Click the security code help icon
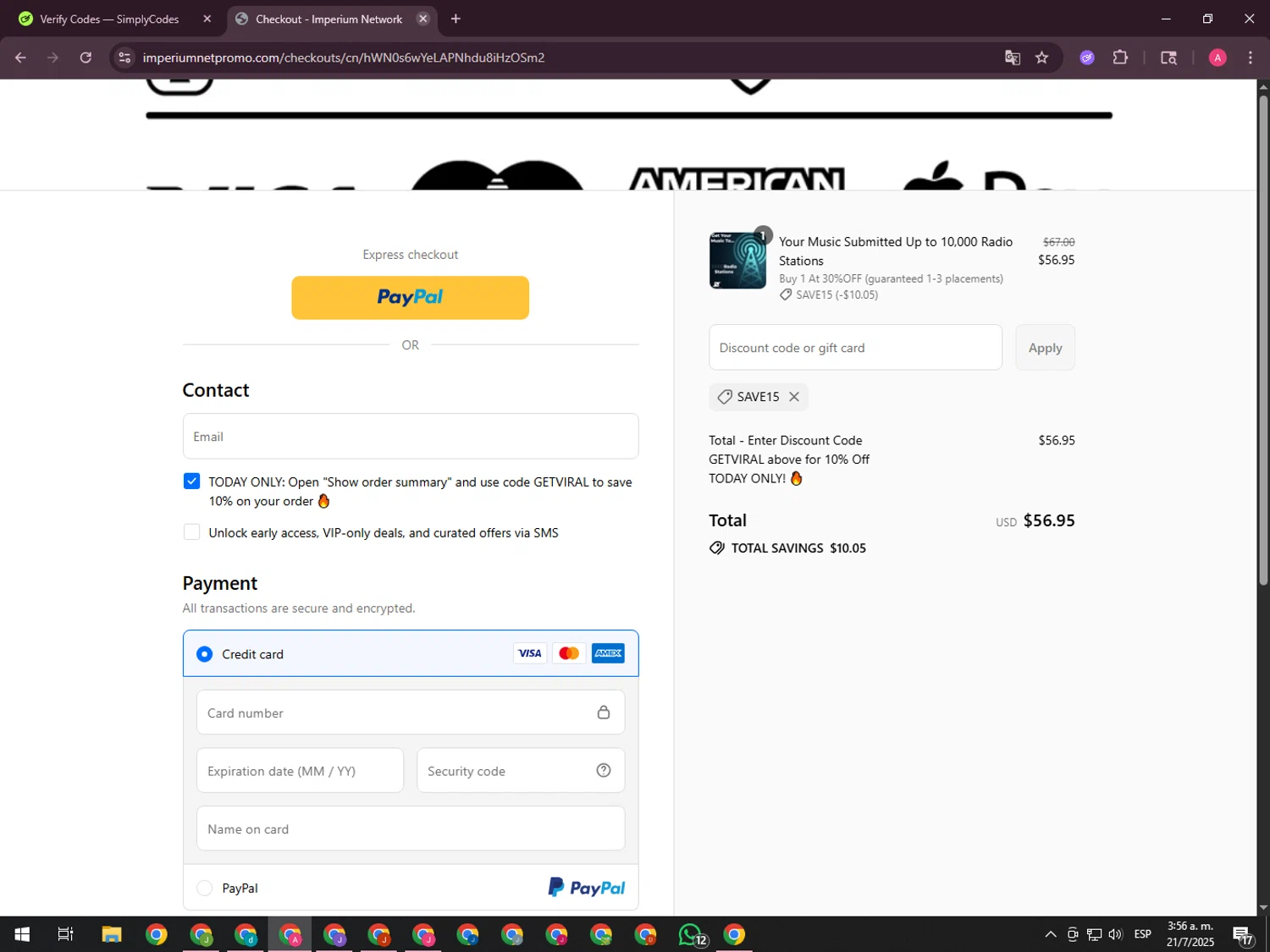 click(604, 770)
